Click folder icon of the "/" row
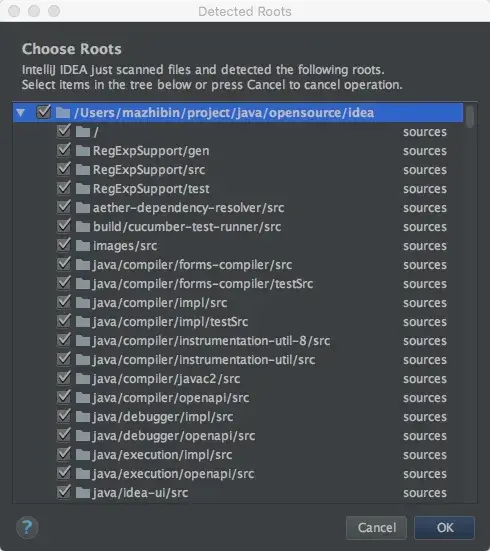 click(x=83, y=132)
